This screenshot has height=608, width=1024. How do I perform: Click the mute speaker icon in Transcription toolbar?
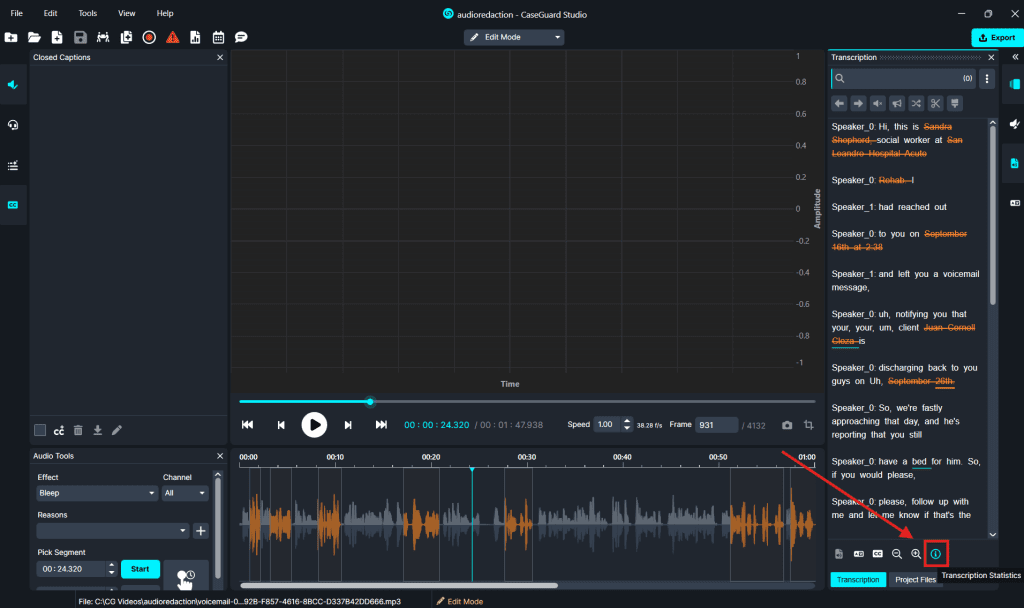(x=877, y=103)
